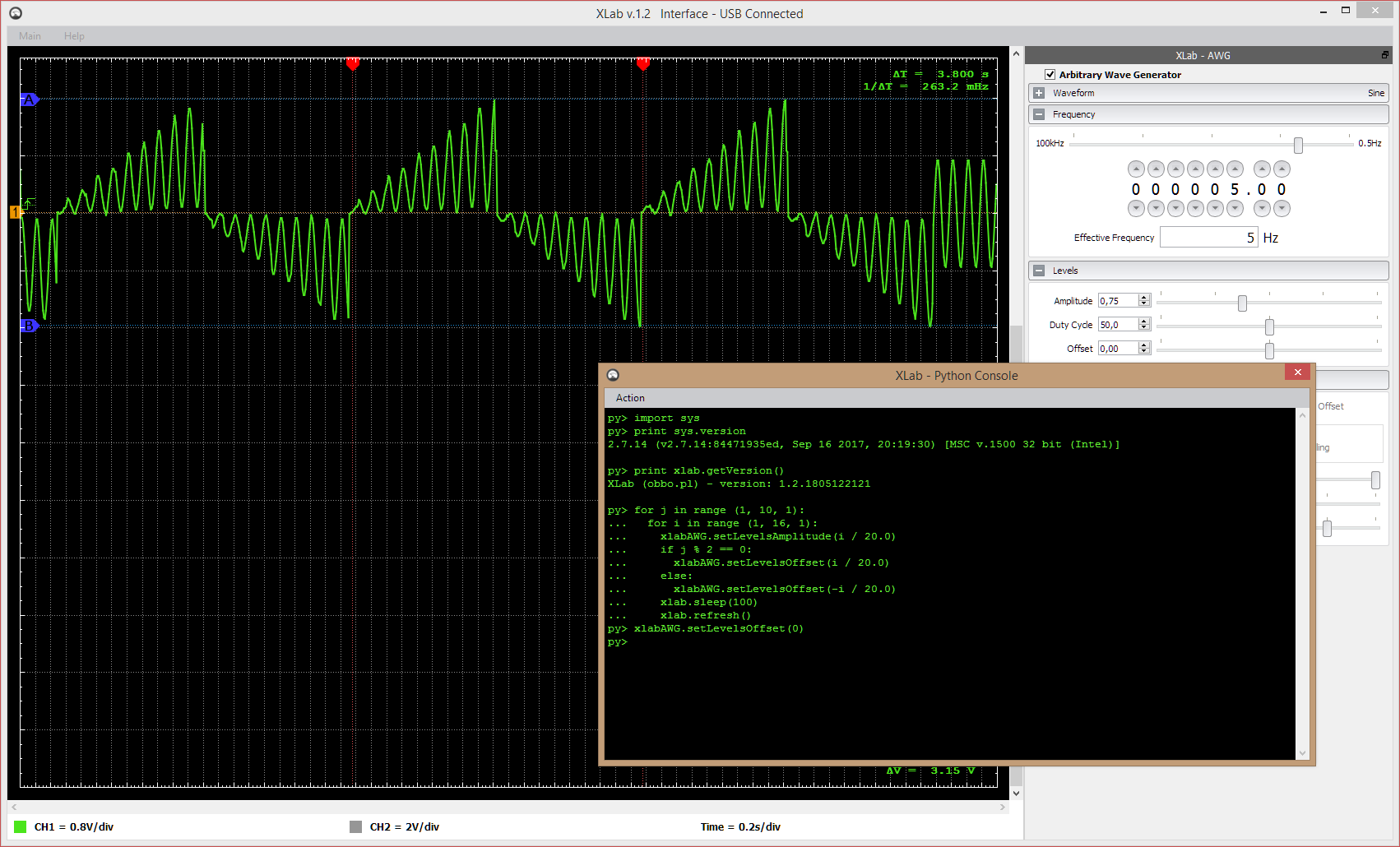Viewport: 1400px width, 847px height.
Task: Float the XLab - AWG dock panel
Action: tap(1384, 55)
